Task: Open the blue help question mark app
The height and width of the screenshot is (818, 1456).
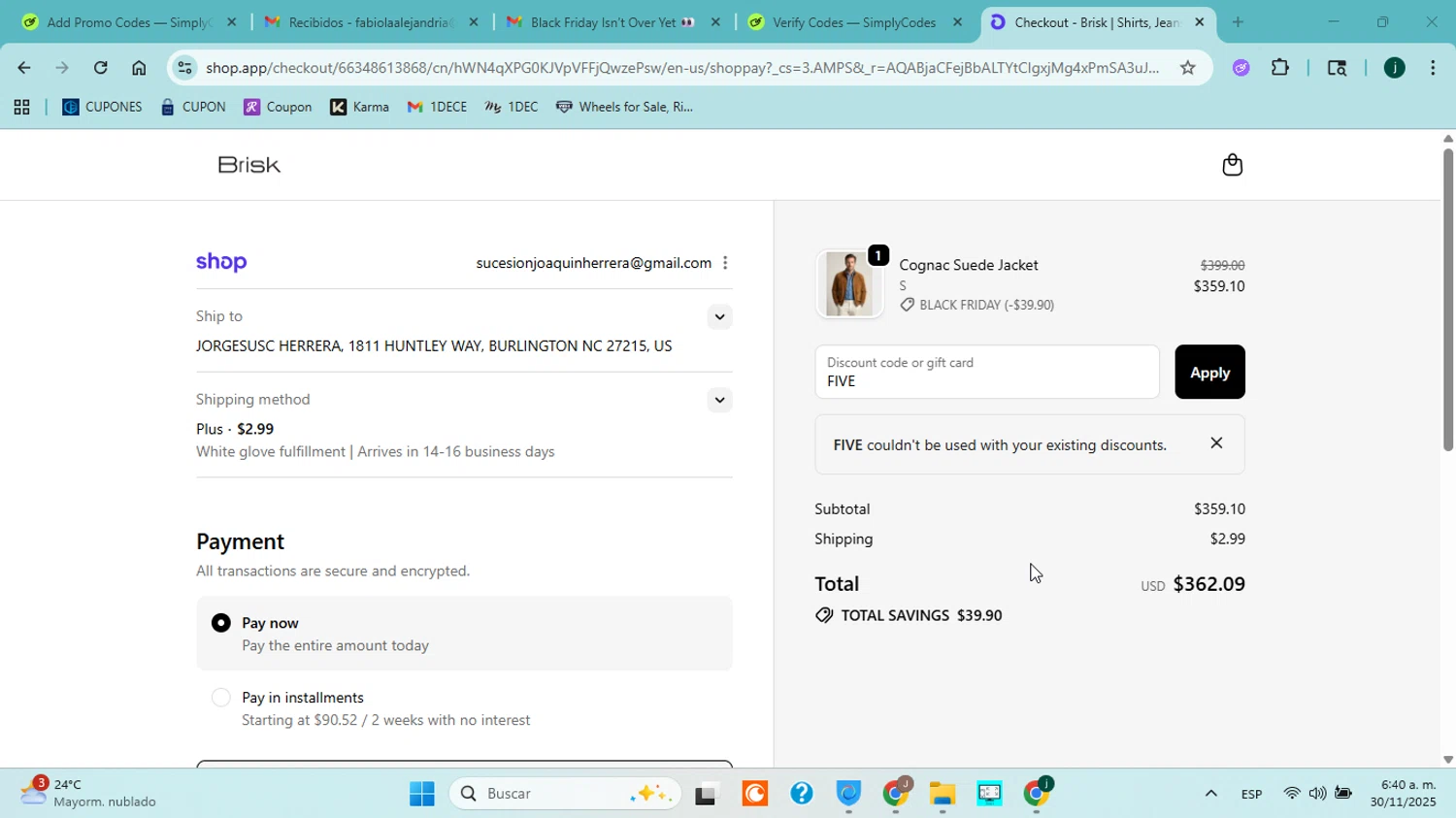Action: click(801, 794)
